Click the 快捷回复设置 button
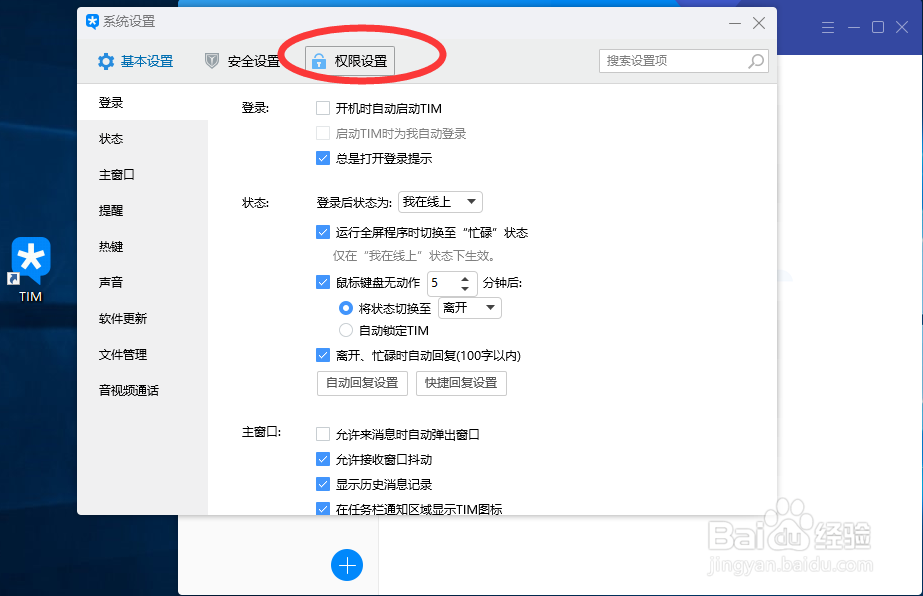This screenshot has height=596, width=923. (461, 383)
